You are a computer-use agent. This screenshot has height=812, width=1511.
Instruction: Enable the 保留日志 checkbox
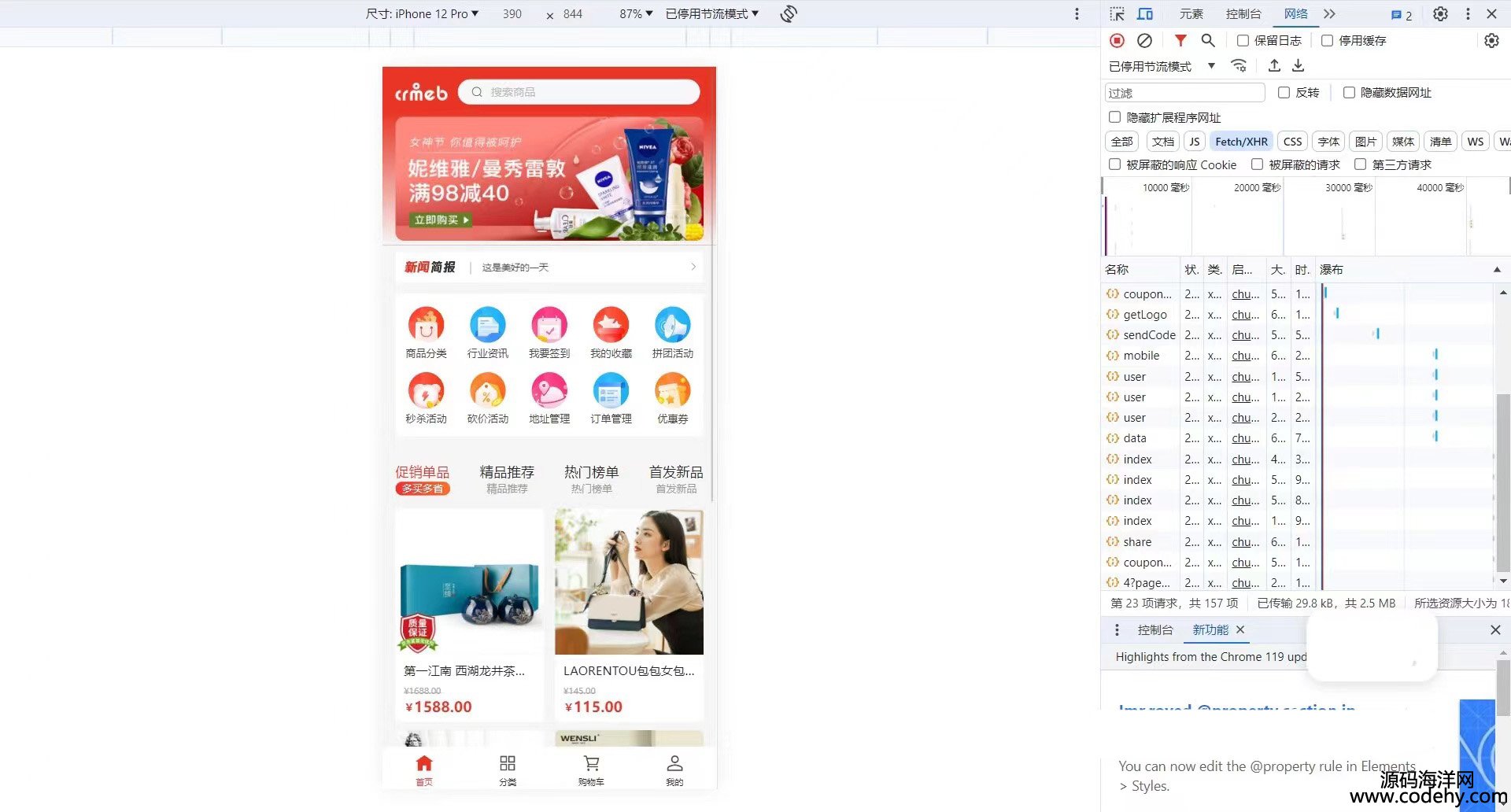(1243, 40)
